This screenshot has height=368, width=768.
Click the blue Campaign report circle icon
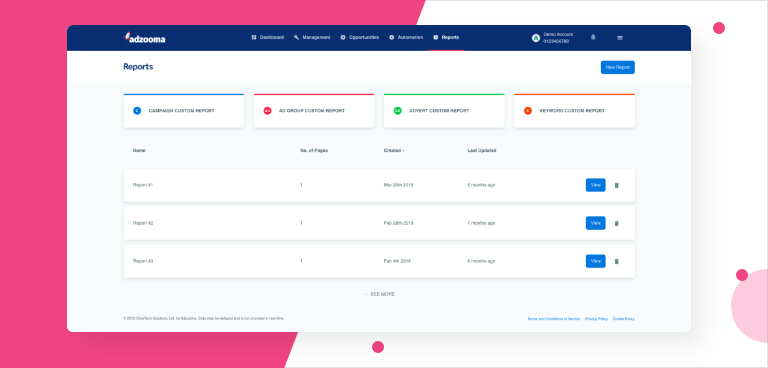(x=137, y=111)
